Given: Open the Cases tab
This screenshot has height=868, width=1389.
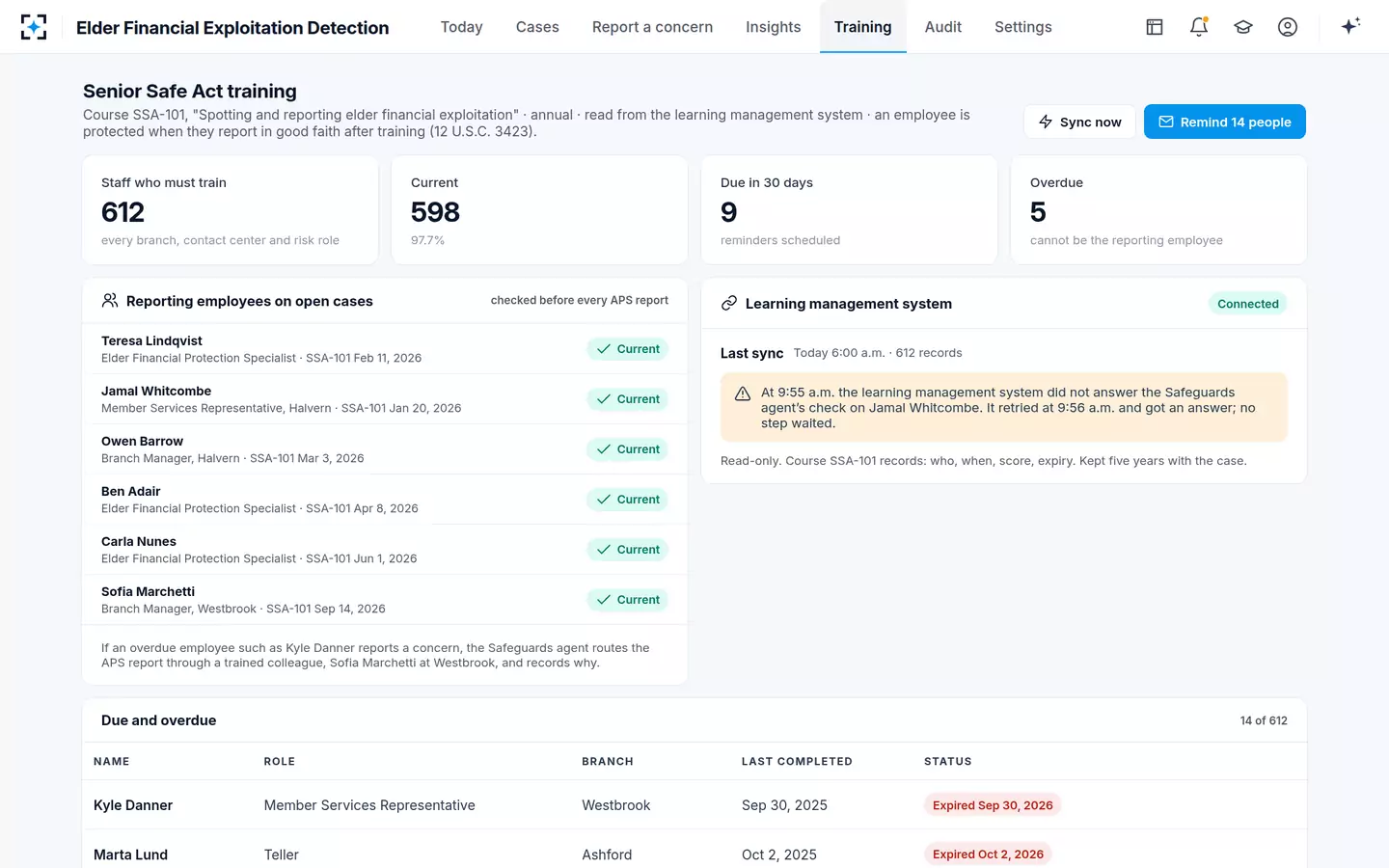Looking at the screenshot, I should 537,27.
